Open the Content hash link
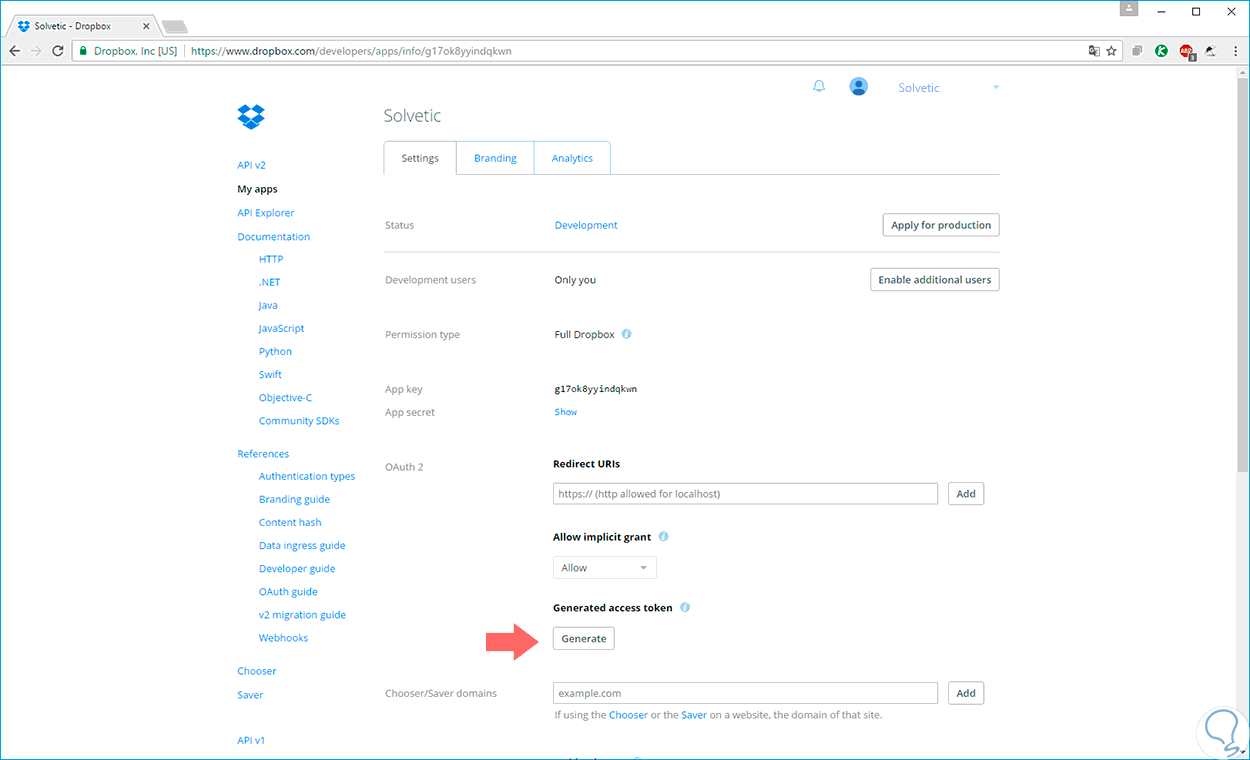Screen dimensions: 1250x760 pyautogui.click(x=290, y=522)
